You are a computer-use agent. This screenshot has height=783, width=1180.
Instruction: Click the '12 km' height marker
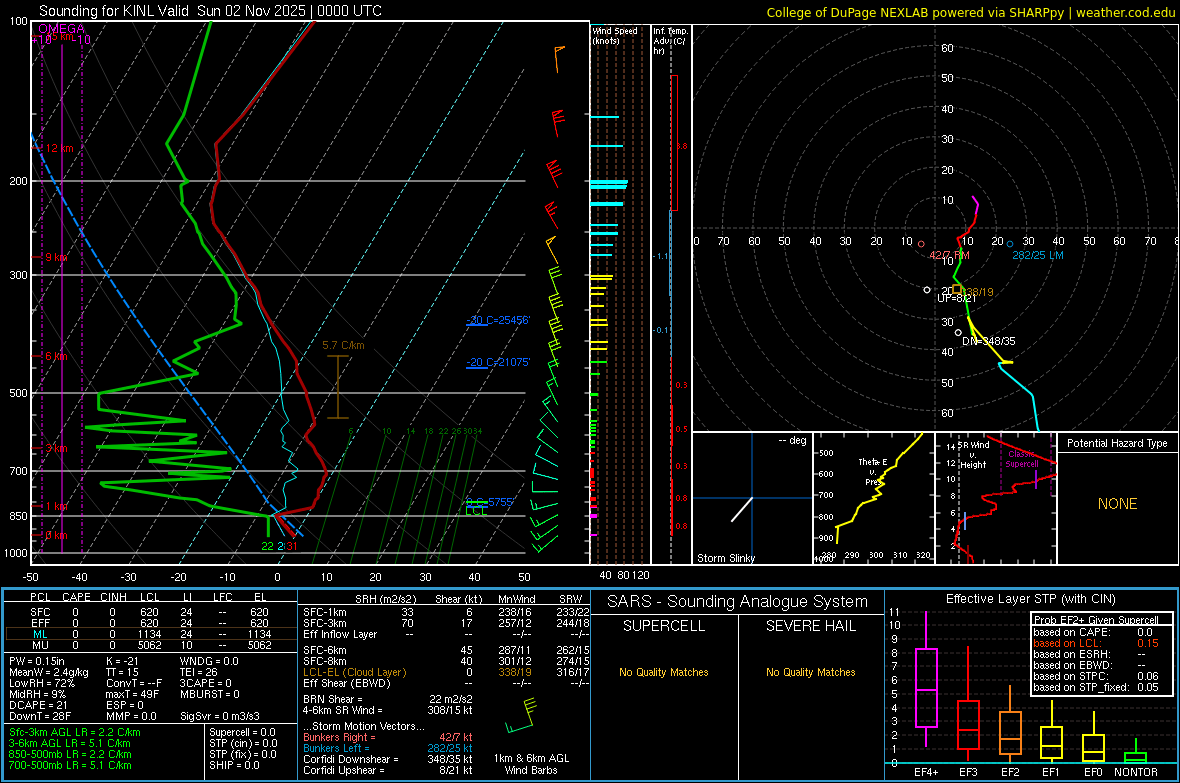(x=59, y=148)
